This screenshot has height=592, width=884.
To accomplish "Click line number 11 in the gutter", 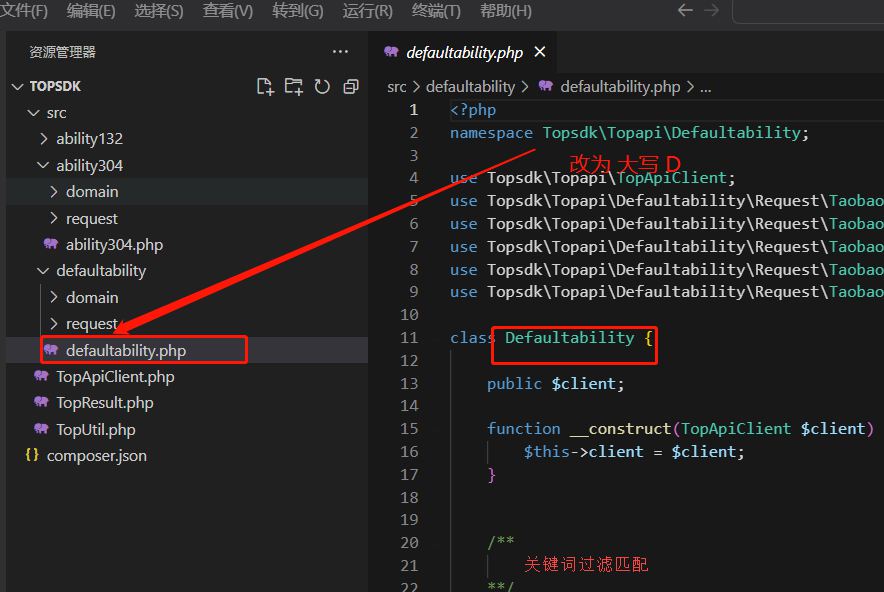I will pyautogui.click(x=409, y=338).
